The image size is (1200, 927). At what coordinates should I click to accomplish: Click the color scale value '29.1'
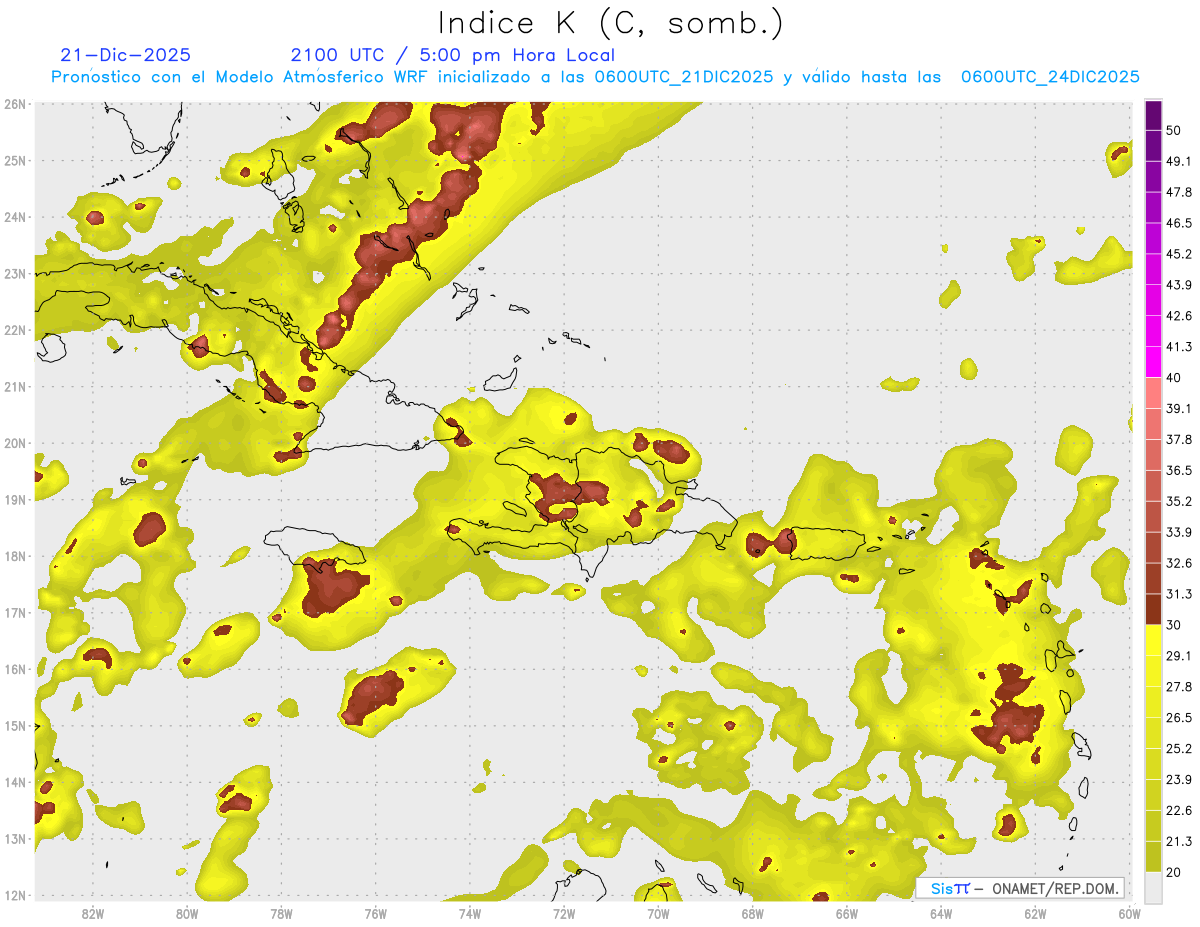(x=1178, y=656)
